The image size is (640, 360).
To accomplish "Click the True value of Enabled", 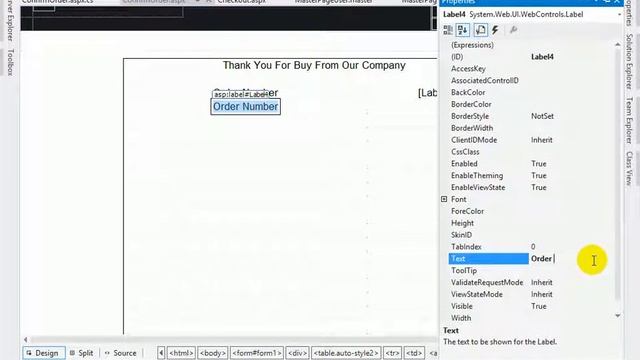I will pyautogui.click(x=539, y=164).
